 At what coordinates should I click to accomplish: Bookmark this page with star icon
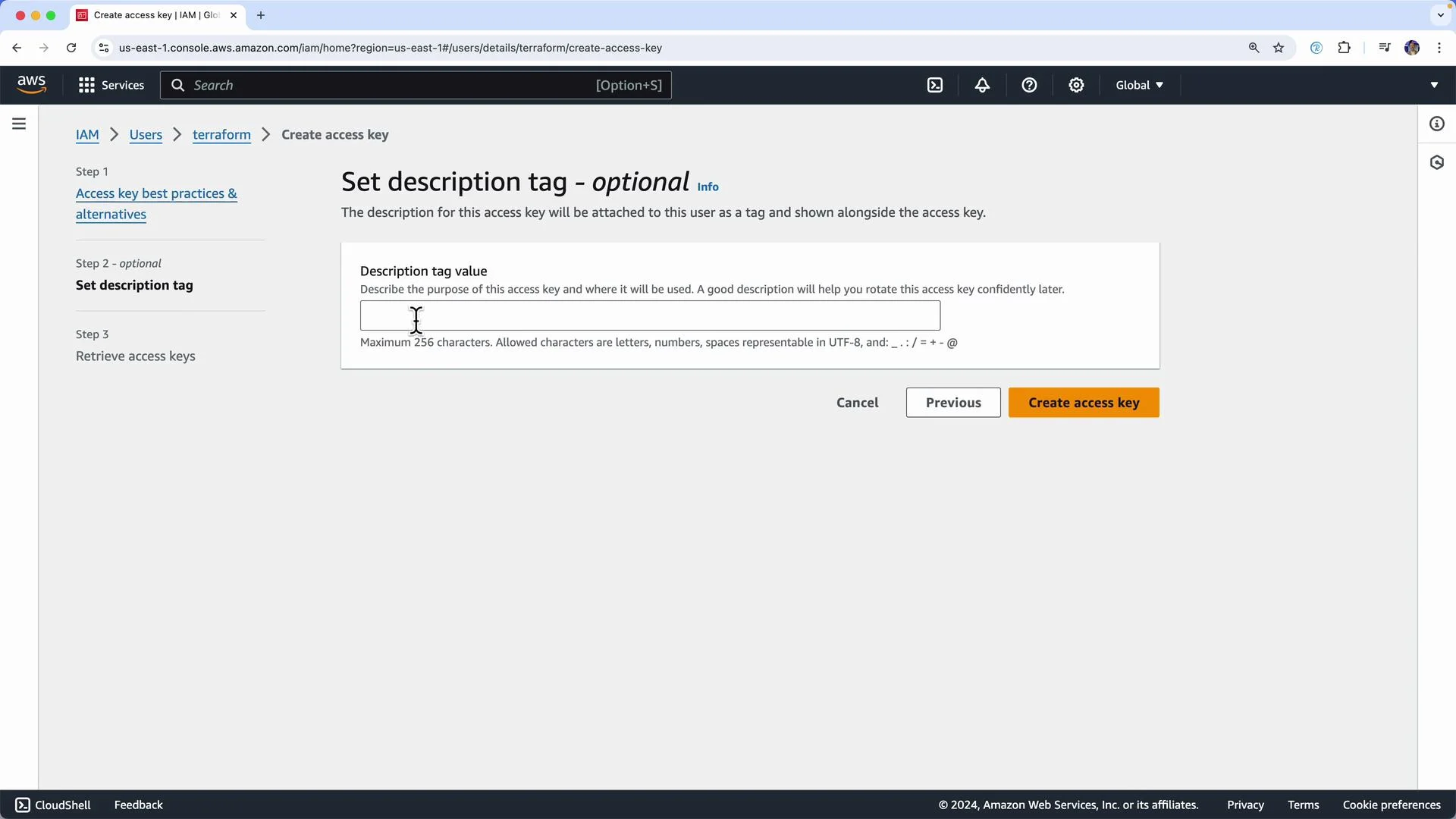[1279, 48]
